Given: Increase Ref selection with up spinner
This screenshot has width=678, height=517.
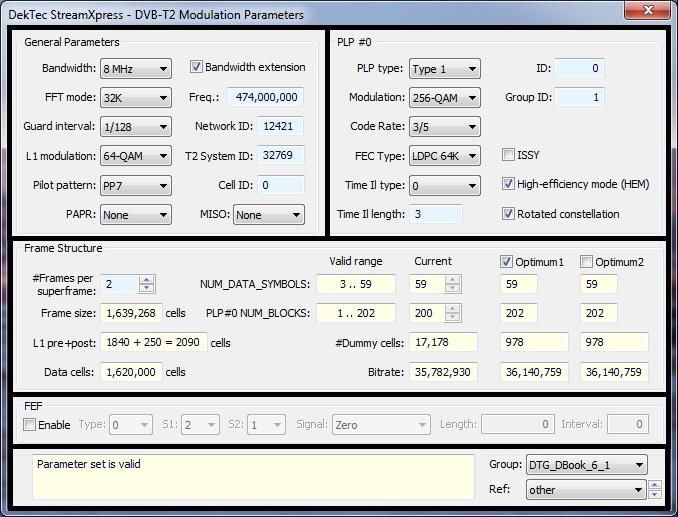Looking at the screenshot, I should click(x=654, y=485).
